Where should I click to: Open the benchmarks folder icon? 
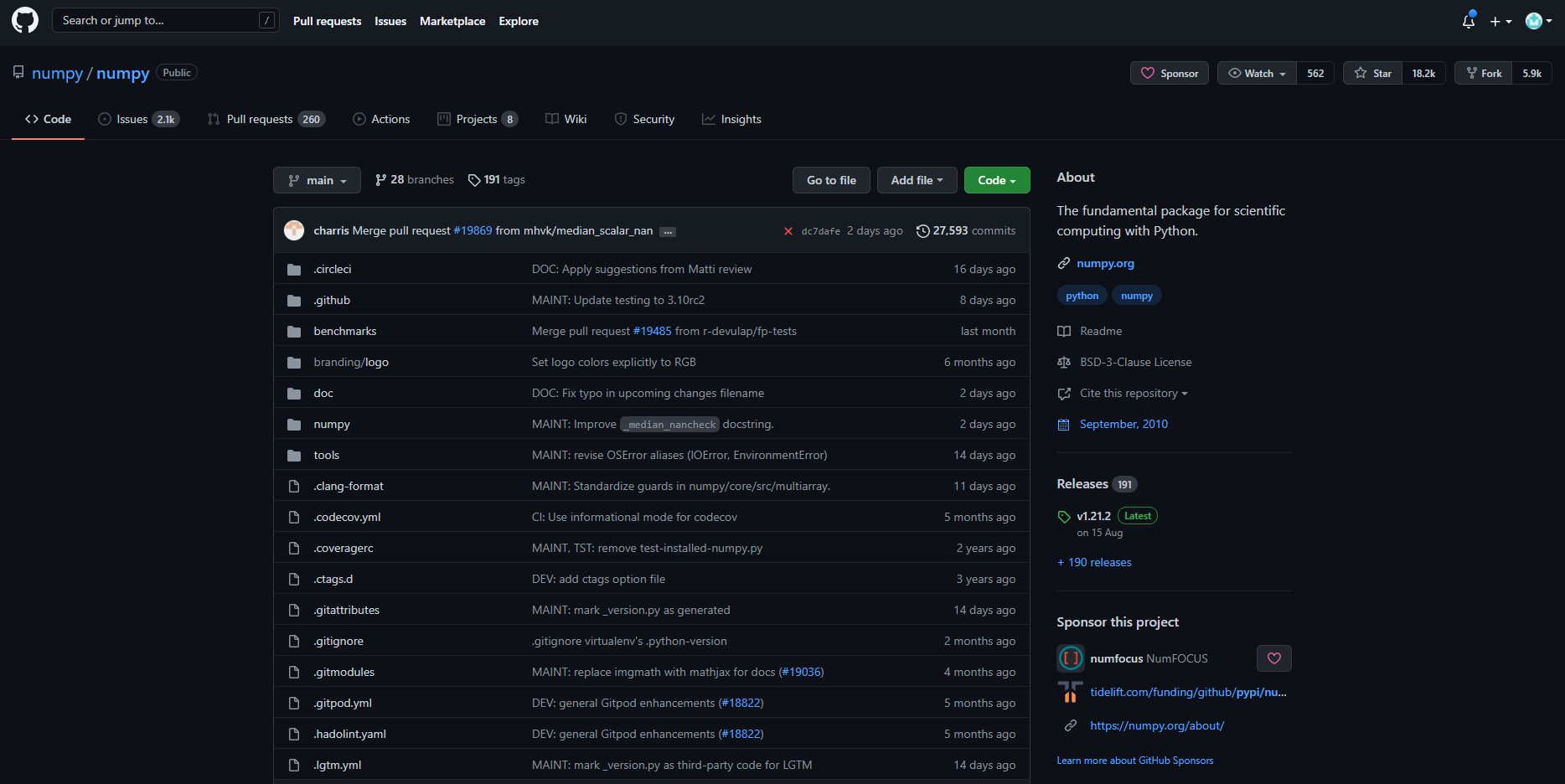click(294, 332)
